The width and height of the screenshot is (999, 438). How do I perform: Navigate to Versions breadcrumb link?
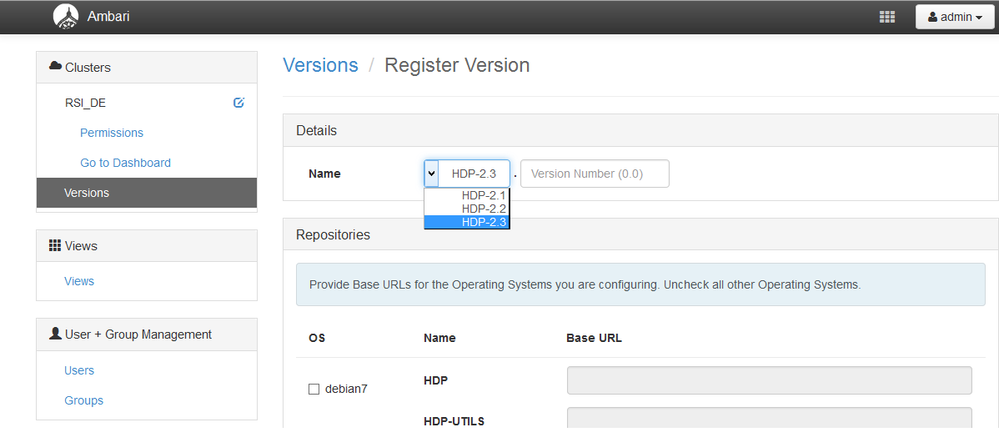click(x=320, y=65)
